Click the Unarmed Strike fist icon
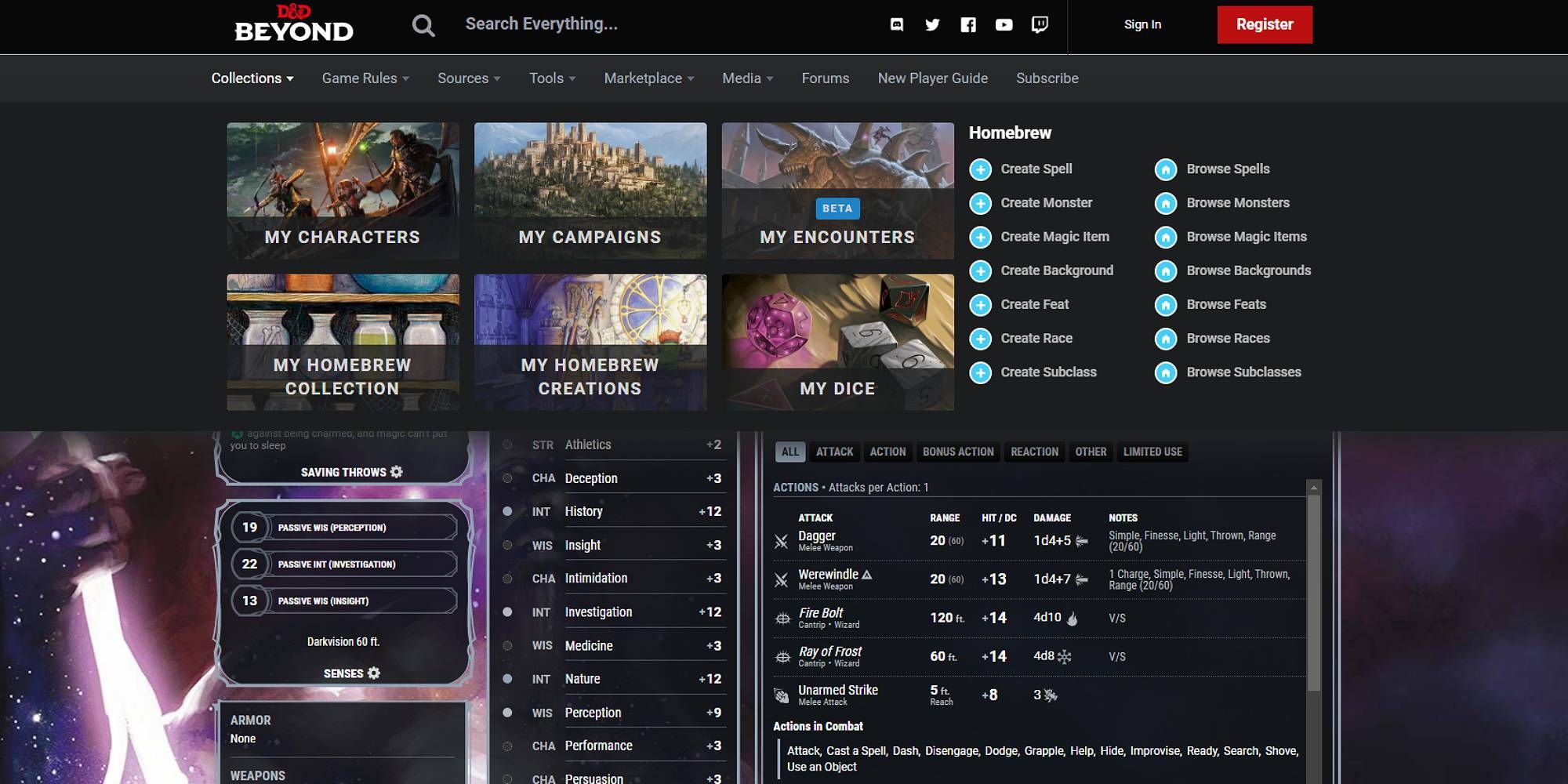 [781, 695]
